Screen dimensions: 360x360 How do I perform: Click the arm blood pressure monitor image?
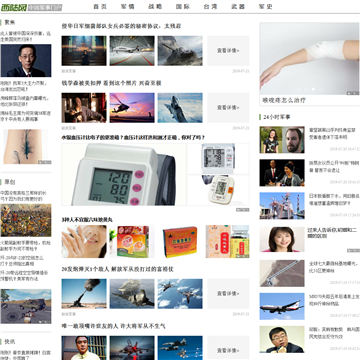pos(218,190)
